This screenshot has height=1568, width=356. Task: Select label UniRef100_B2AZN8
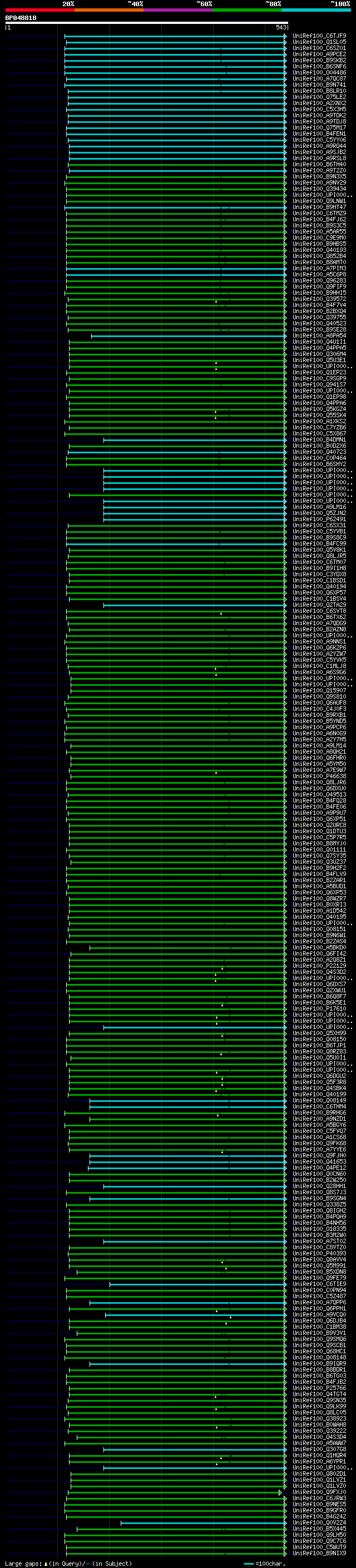(319, 630)
